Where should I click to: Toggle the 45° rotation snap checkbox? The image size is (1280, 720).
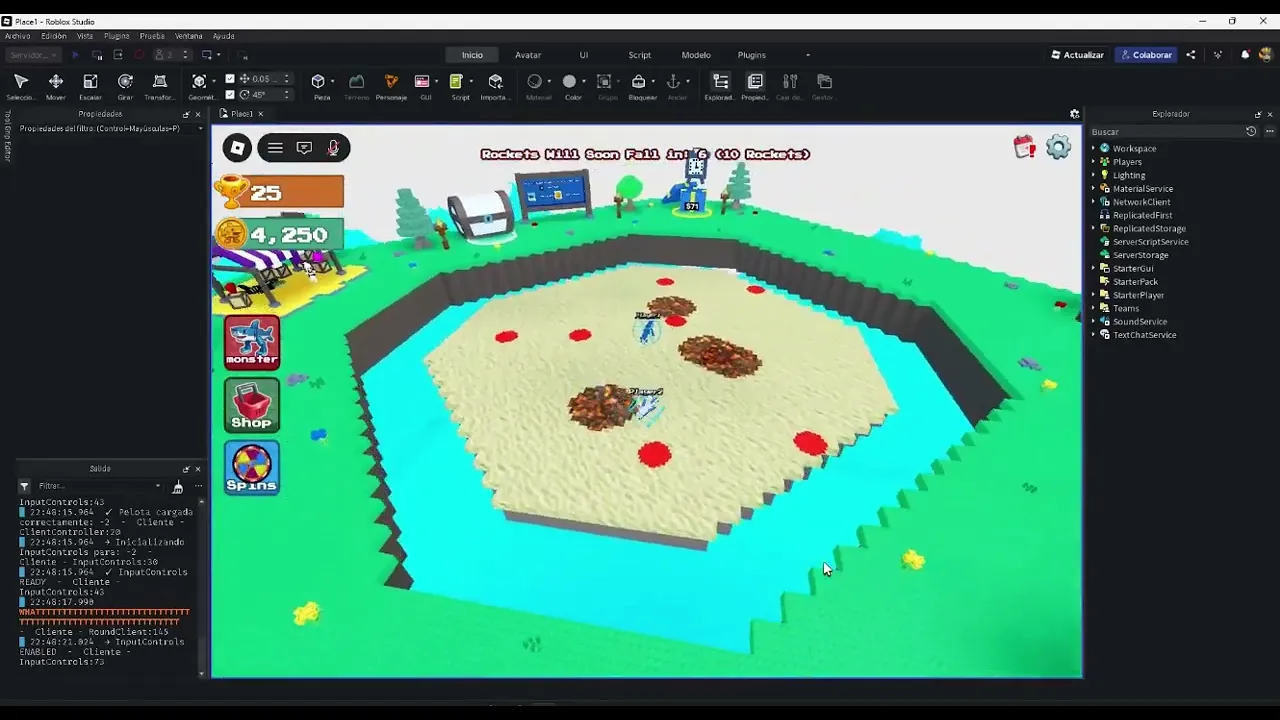click(230, 95)
